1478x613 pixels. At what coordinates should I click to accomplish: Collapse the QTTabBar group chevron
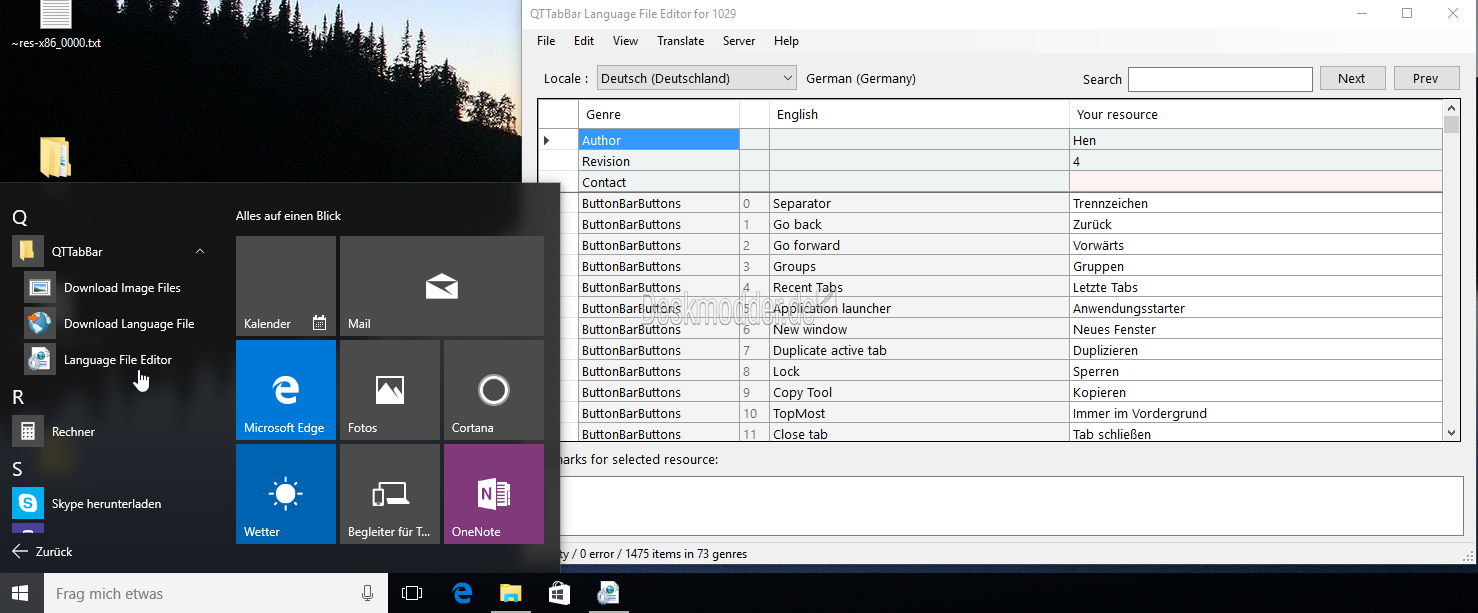(200, 252)
